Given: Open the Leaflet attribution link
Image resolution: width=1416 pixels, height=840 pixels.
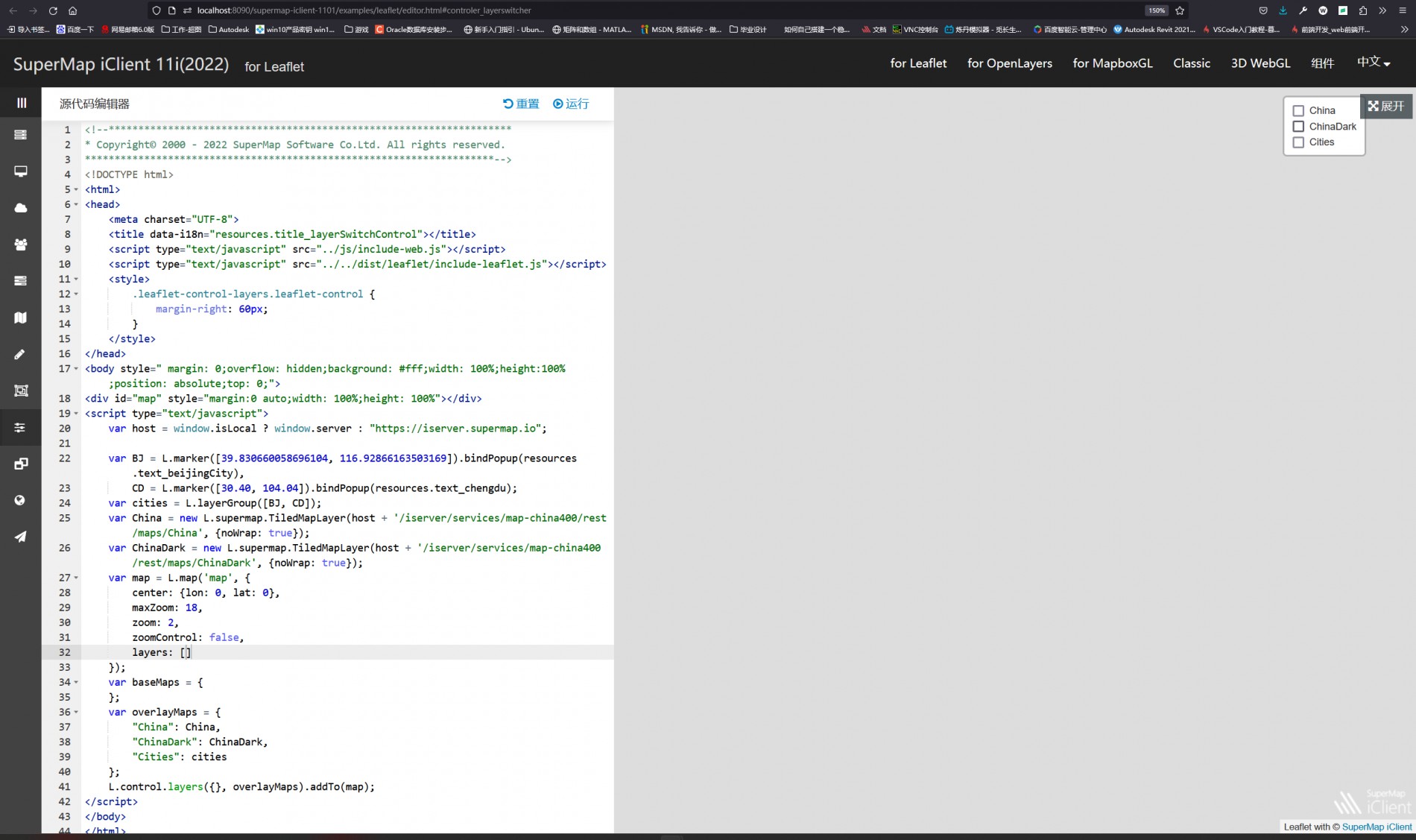Looking at the screenshot, I should [1297, 827].
